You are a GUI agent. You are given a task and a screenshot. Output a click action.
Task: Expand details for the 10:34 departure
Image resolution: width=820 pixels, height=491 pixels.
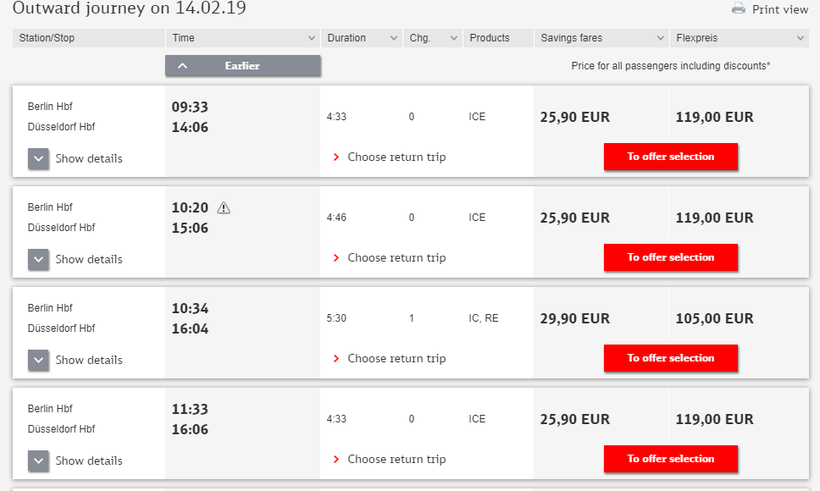(39, 360)
